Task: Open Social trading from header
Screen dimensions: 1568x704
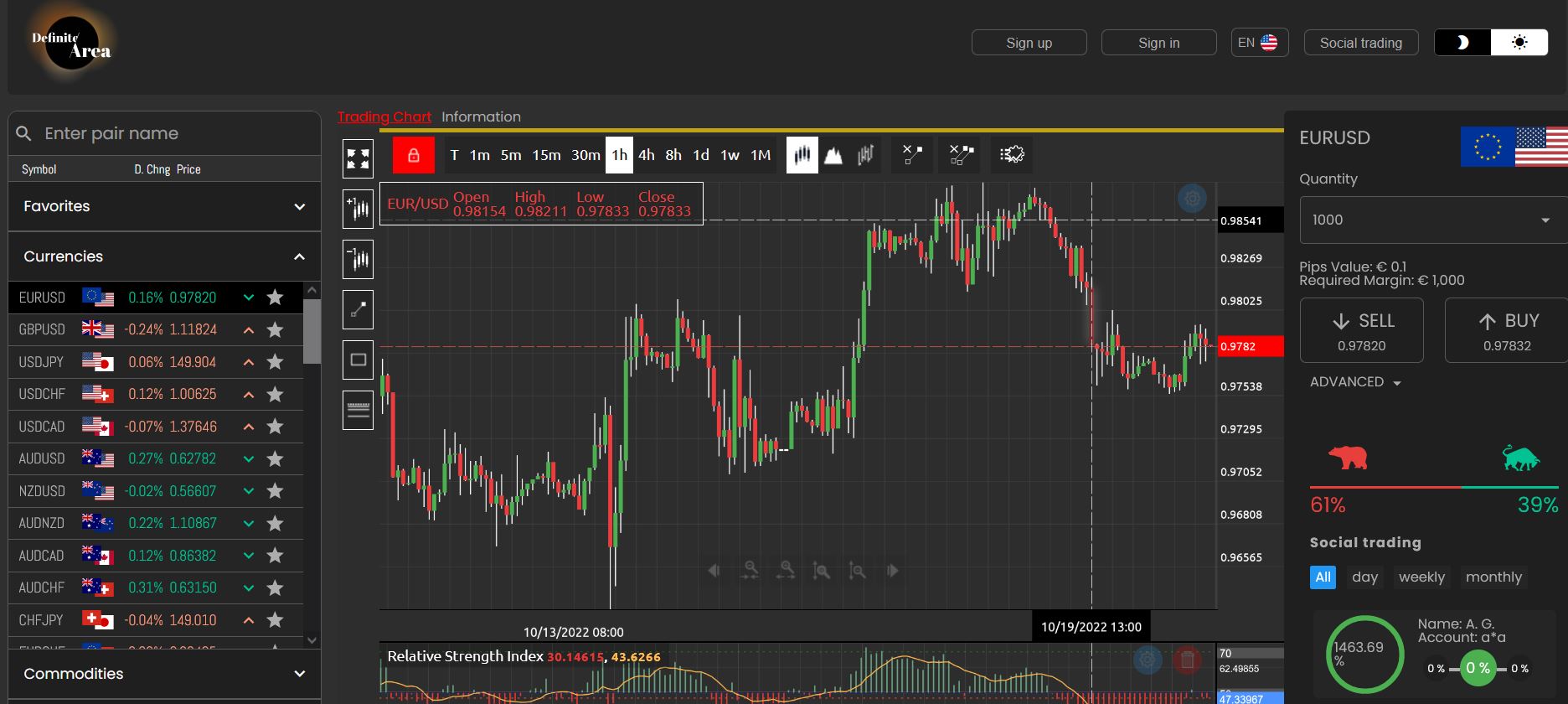Action: point(1361,43)
